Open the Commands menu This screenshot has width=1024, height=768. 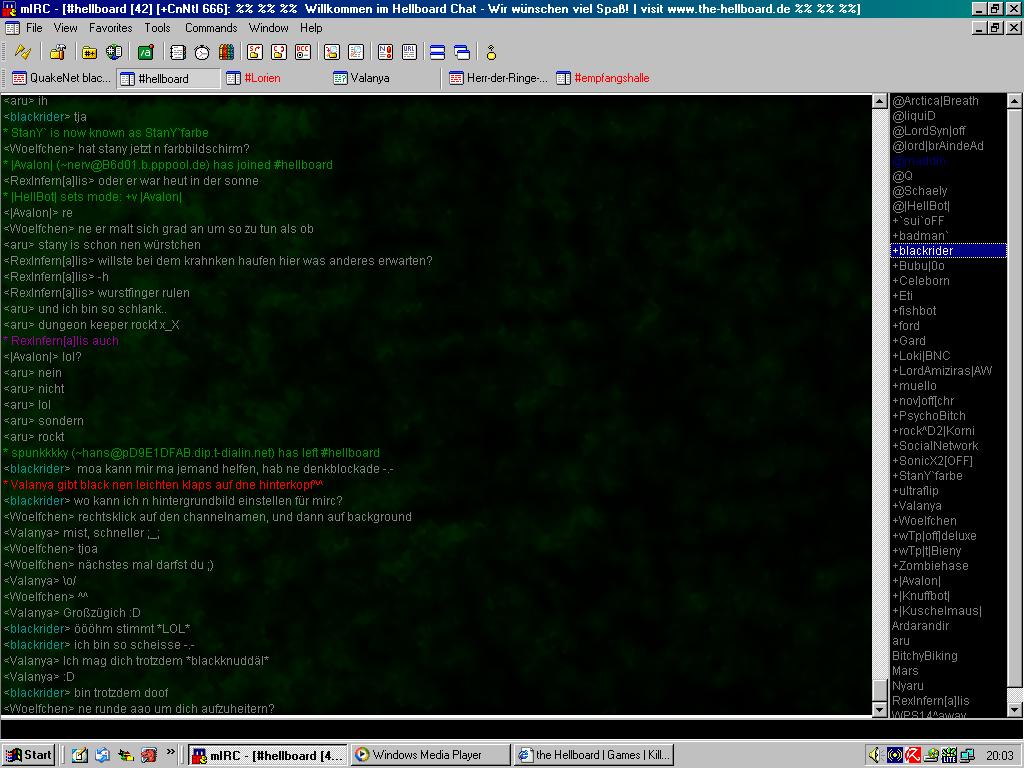tap(210, 28)
